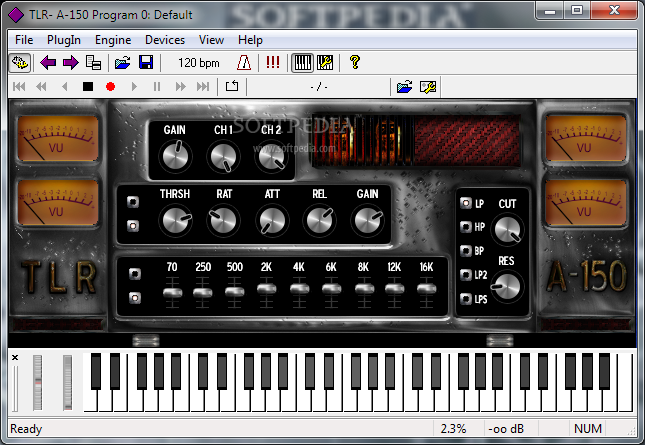Click the CH 2 knob
The width and height of the screenshot is (645, 445).
[271, 157]
